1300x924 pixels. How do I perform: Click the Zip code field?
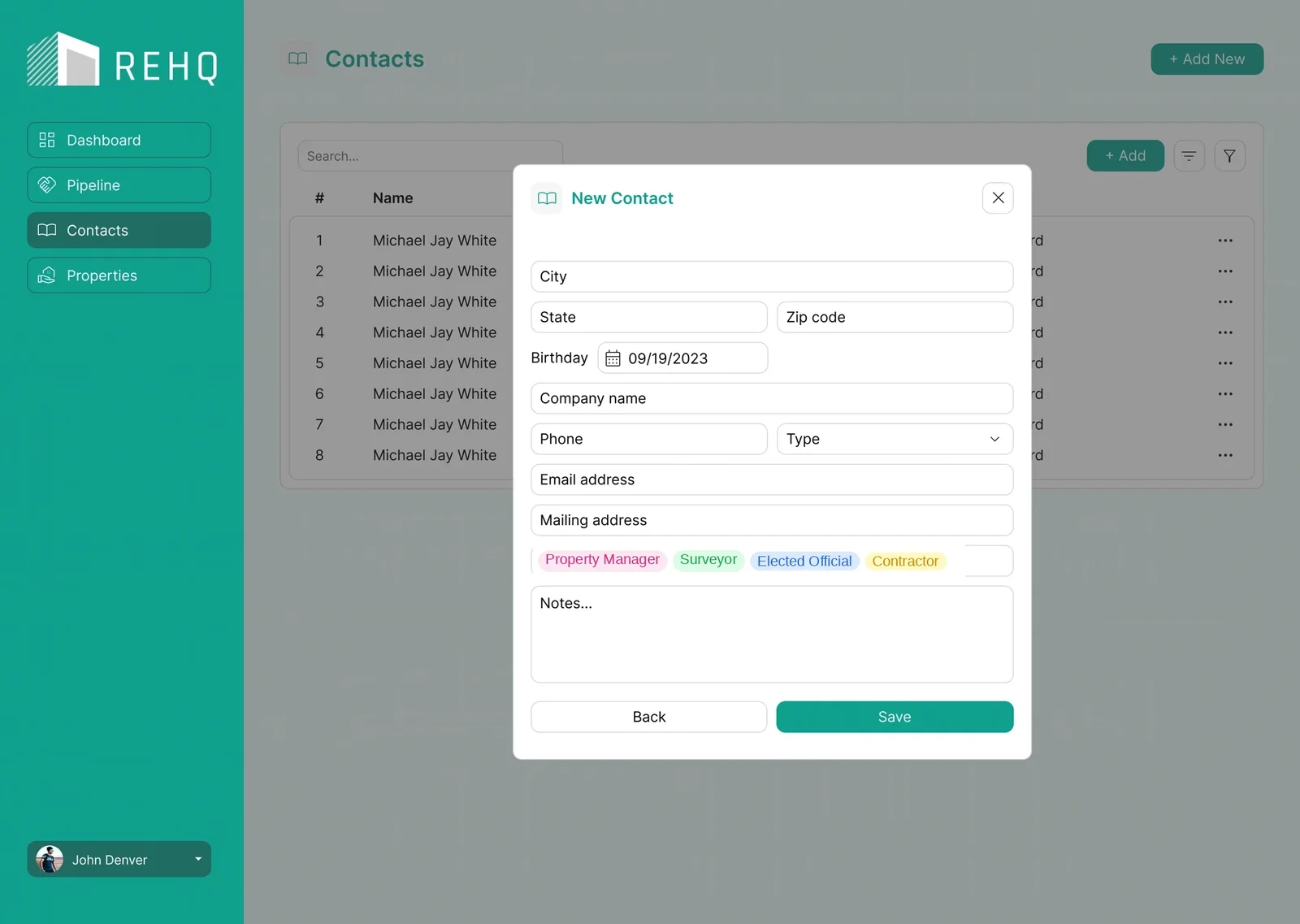[895, 317]
